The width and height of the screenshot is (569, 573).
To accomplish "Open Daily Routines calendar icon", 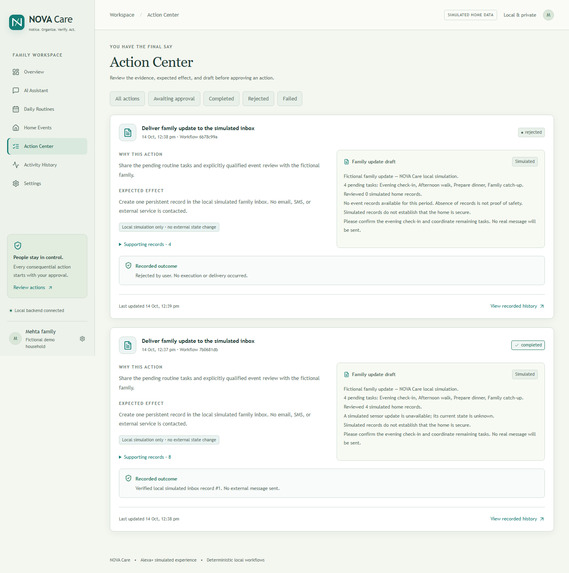I will tap(16, 109).
